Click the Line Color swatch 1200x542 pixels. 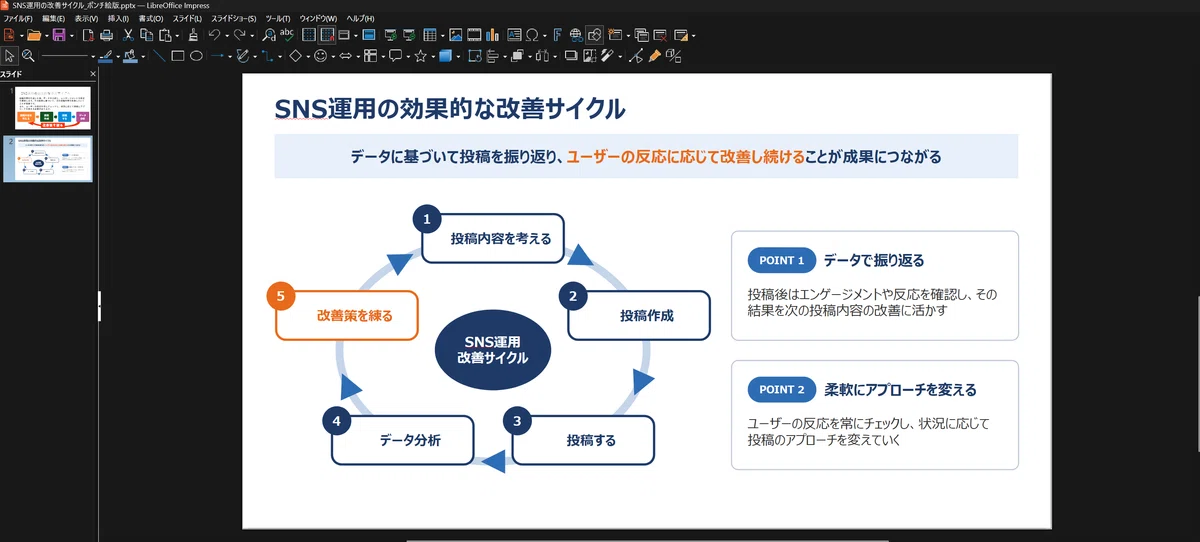point(105,56)
